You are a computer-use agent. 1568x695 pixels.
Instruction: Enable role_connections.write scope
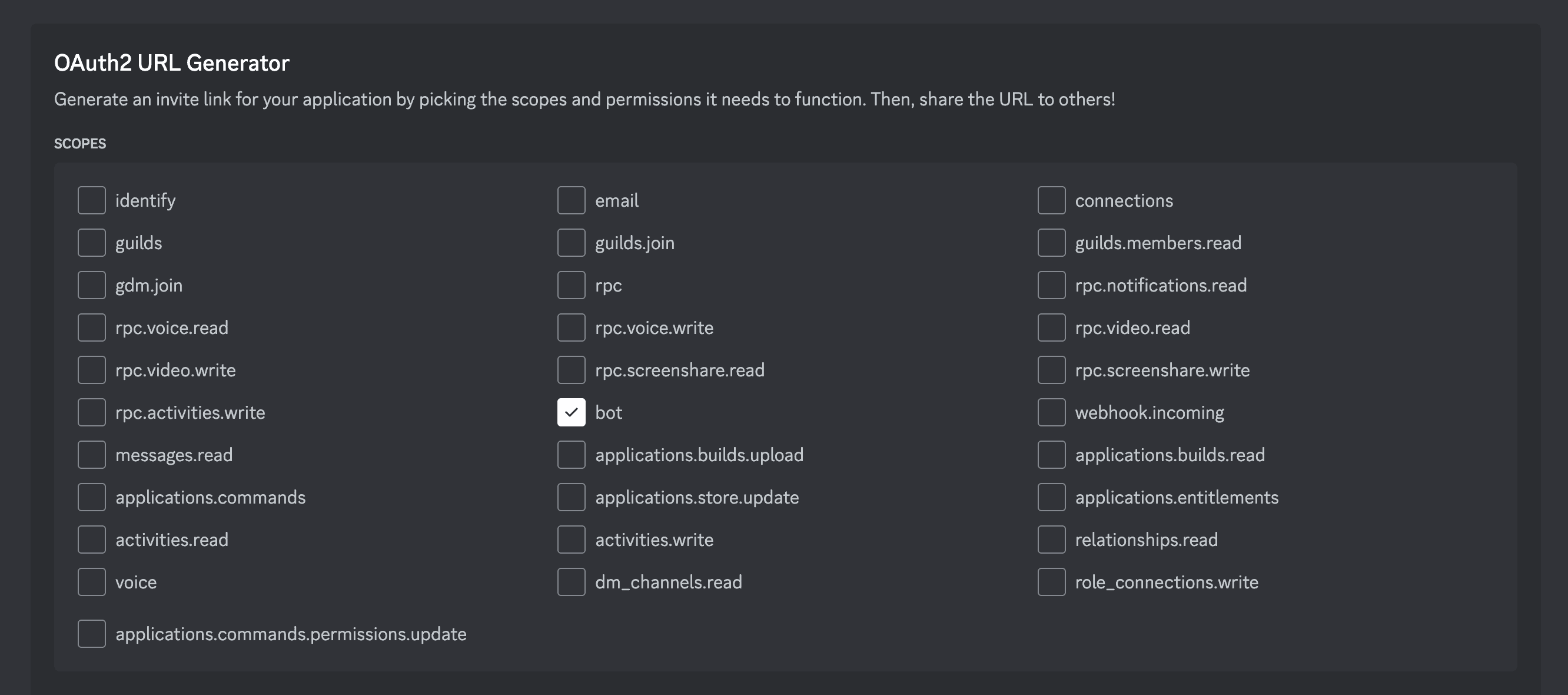click(1051, 583)
